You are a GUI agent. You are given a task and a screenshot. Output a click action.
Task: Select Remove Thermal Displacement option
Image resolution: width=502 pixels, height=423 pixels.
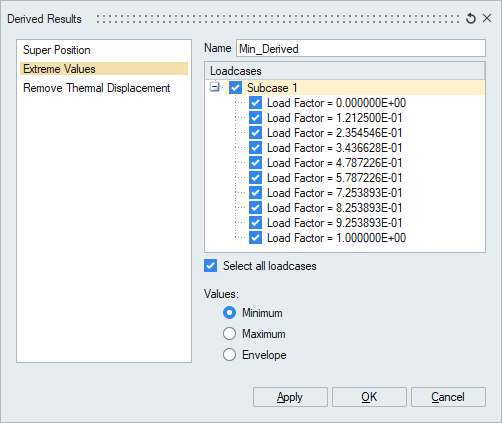[104, 88]
